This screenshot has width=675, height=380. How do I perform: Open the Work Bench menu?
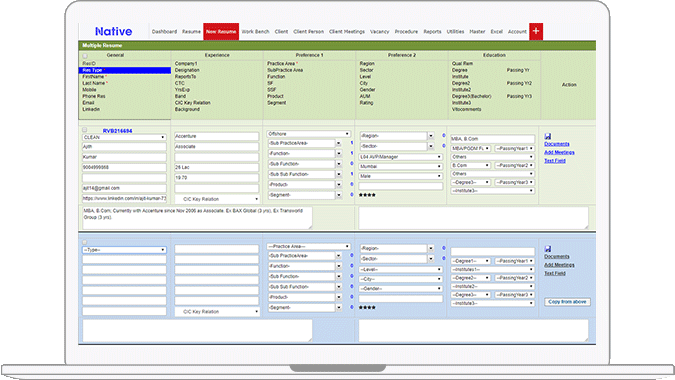tap(255, 31)
